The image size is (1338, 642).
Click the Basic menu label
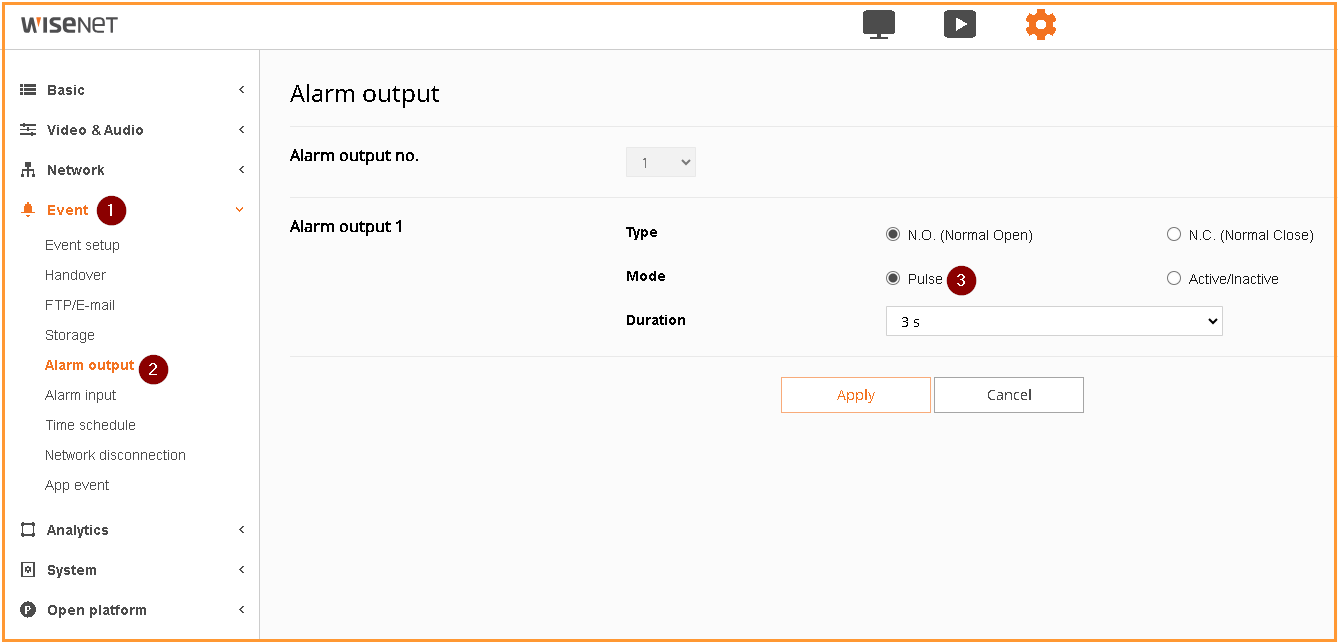(x=66, y=90)
